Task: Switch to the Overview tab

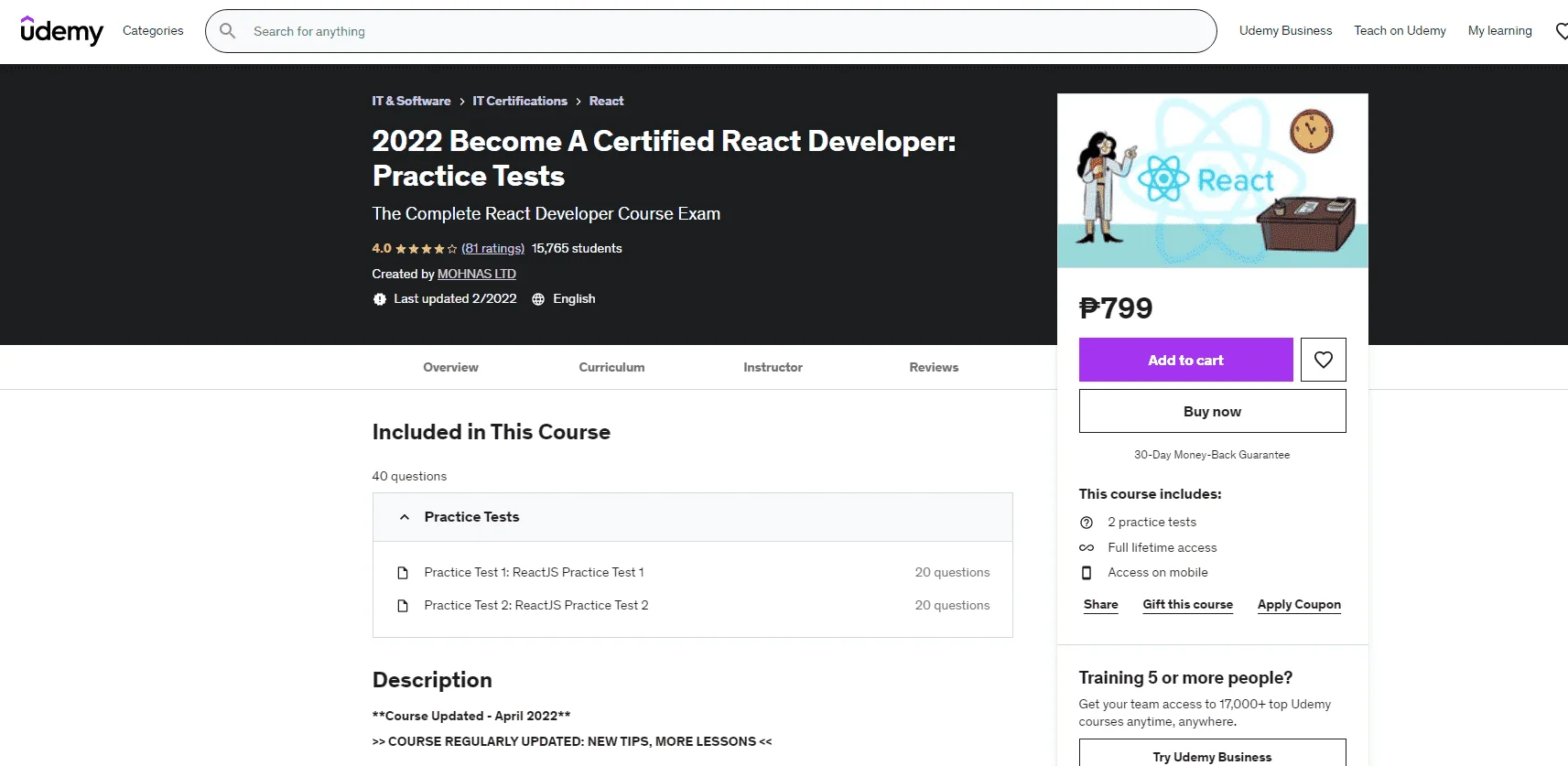Action: [450, 367]
